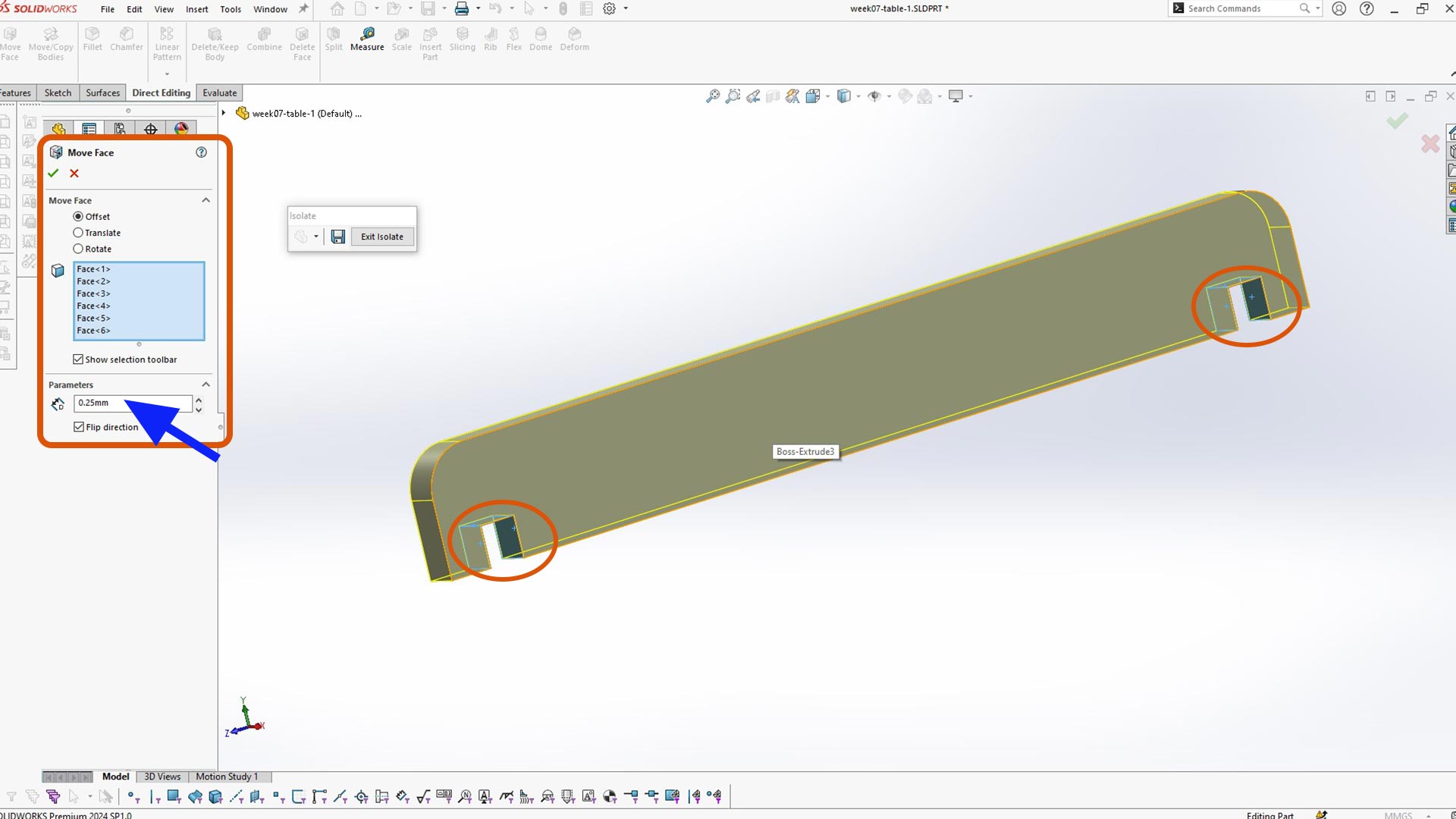Select the Split tool
This screenshot has height=819, width=1456.
(x=334, y=39)
